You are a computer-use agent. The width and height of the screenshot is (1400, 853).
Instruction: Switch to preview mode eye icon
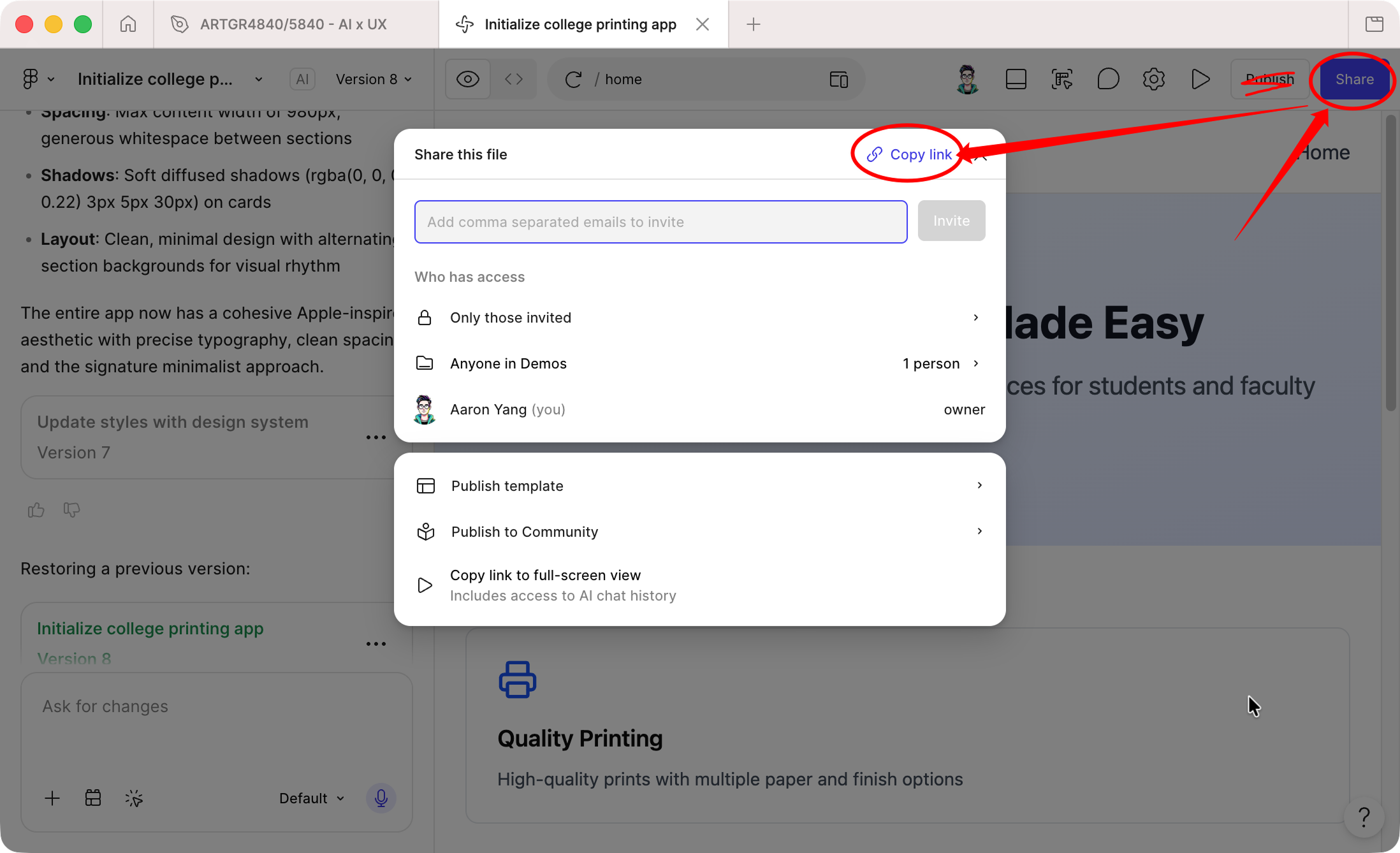click(468, 79)
